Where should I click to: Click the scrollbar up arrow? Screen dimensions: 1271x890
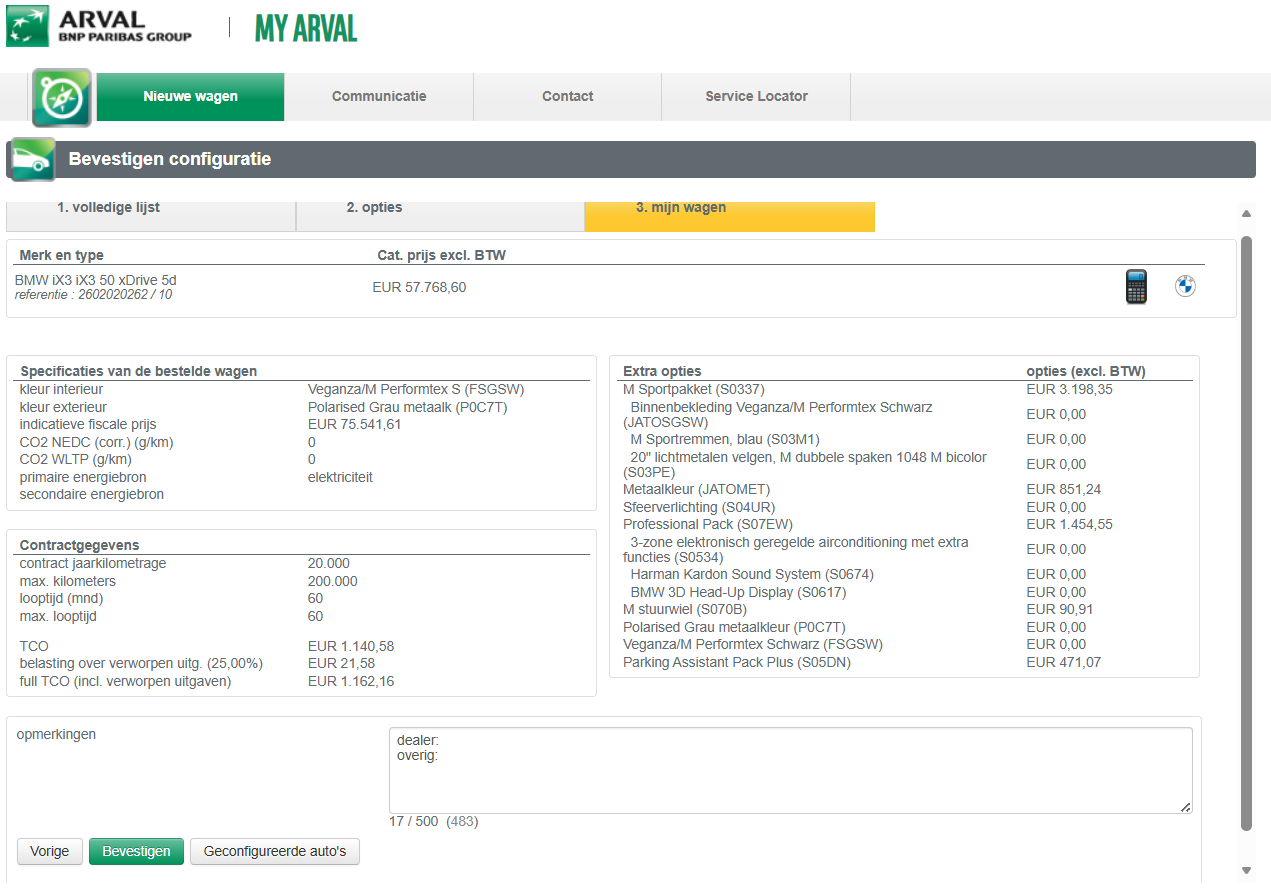[1246, 213]
